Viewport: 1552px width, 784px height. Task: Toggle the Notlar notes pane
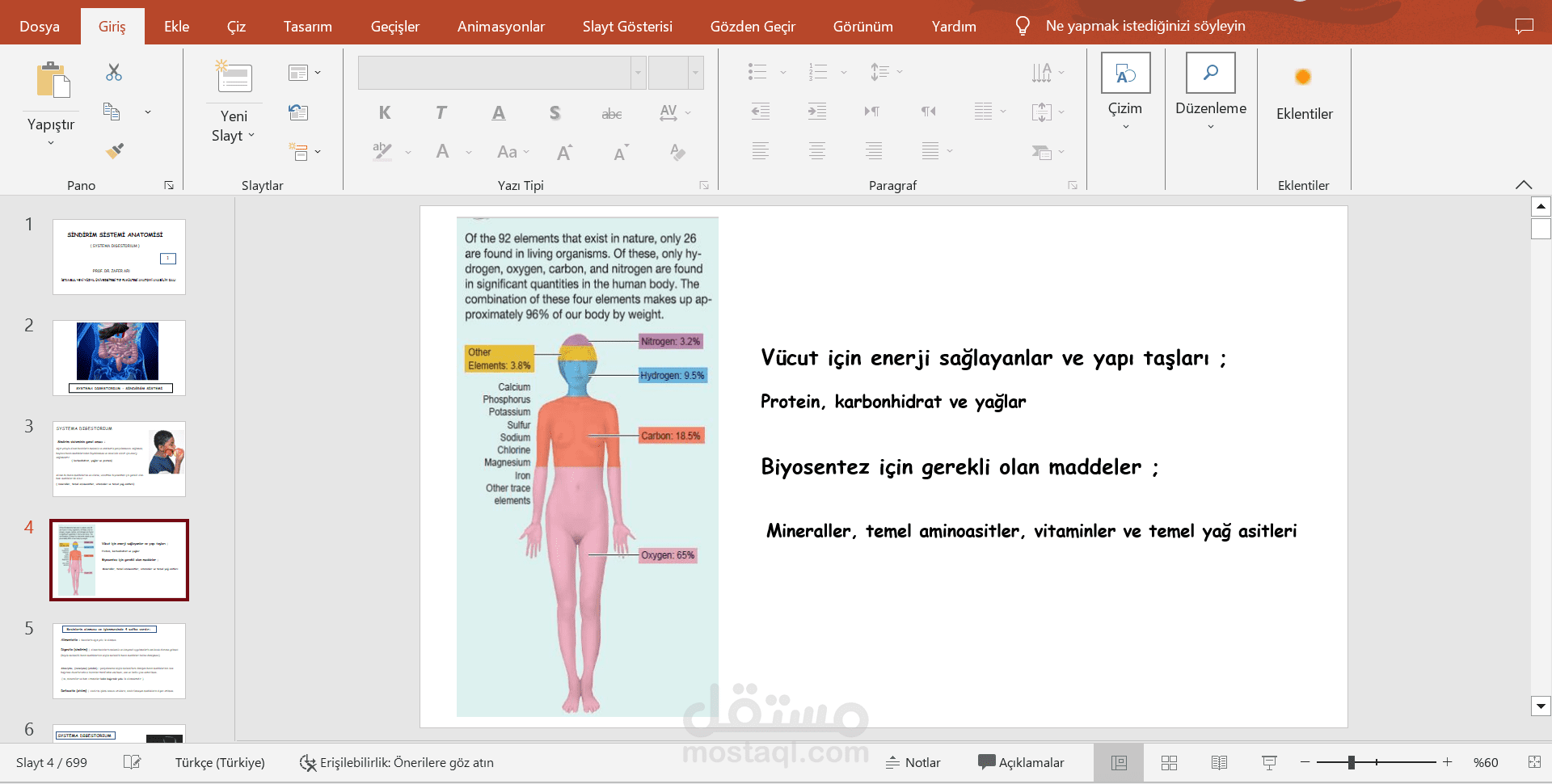tap(913, 762)
